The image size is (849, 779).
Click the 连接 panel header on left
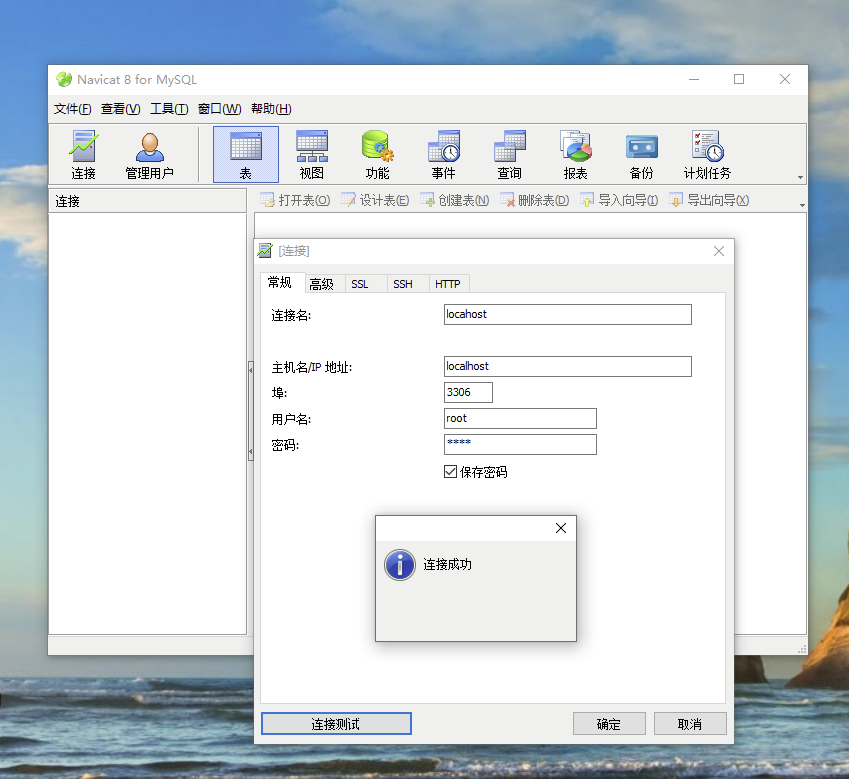pos(147,201)
